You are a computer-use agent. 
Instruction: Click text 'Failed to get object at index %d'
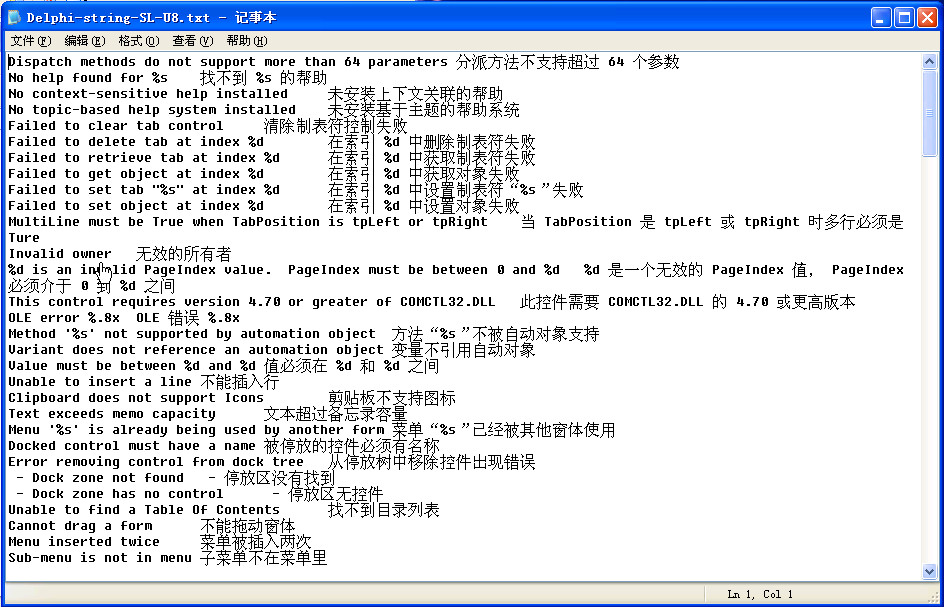pos(136,173)
